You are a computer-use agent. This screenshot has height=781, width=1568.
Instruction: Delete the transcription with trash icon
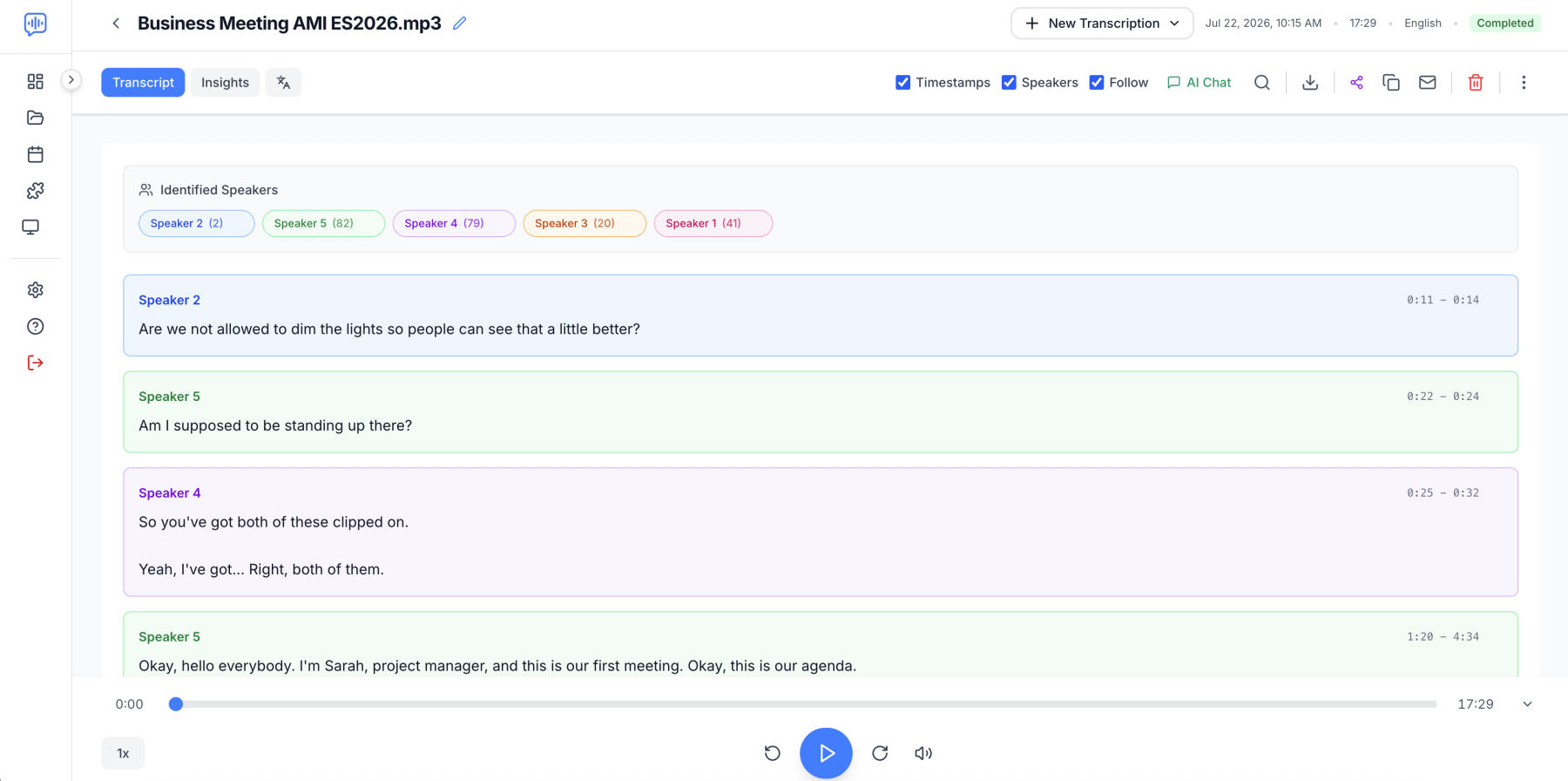[x=1476, y=83]
